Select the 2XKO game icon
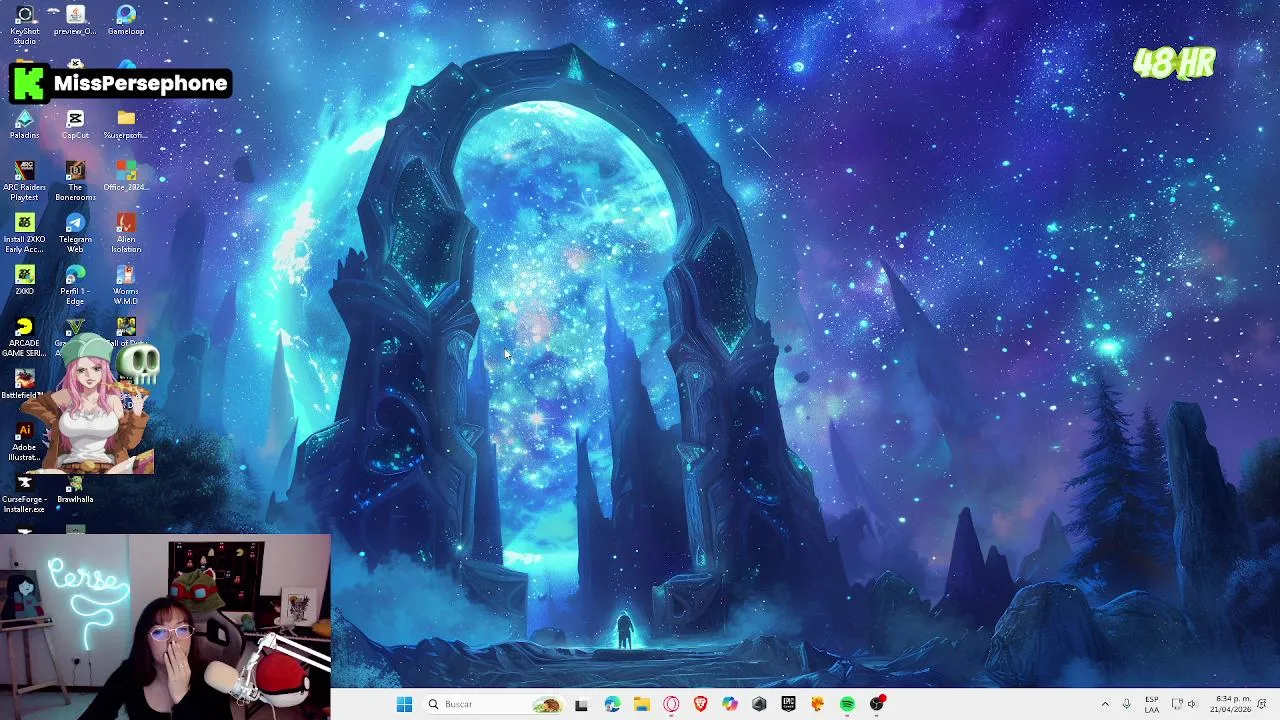 click(x=24, y=281)
